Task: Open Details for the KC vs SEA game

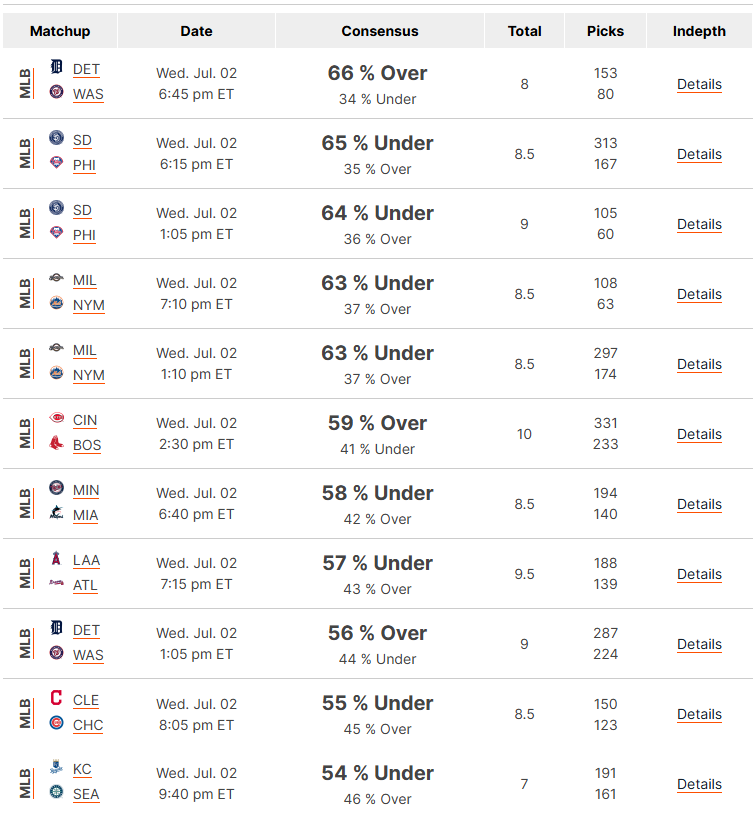Action: tap(699, 784)
